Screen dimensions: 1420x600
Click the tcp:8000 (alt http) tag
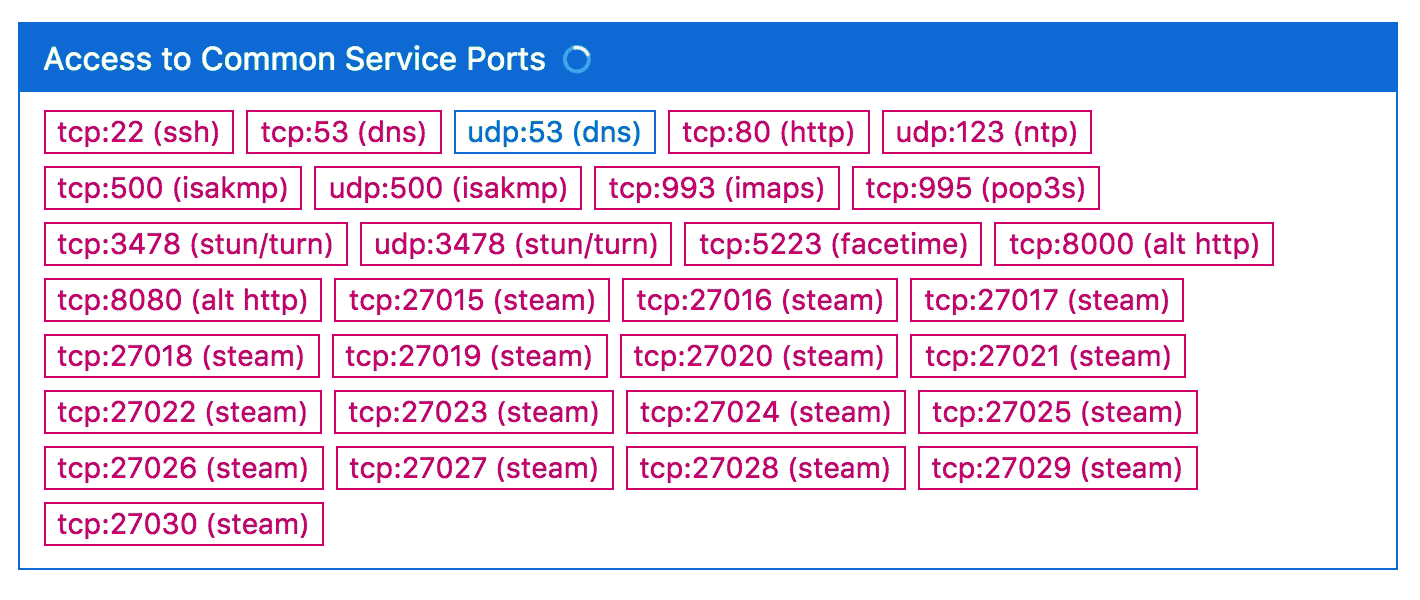[1134, 244]
